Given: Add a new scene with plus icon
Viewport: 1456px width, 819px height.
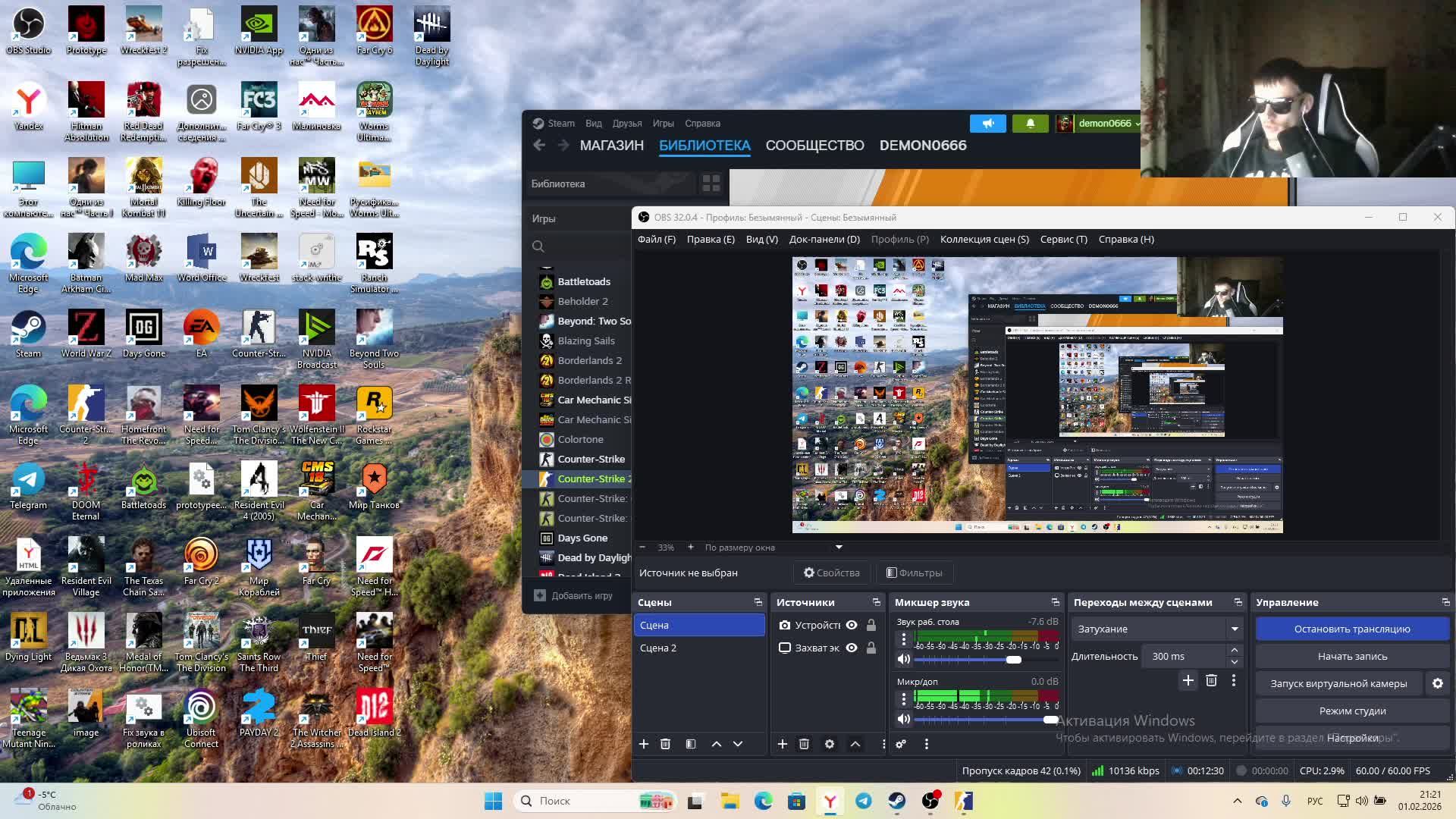Looking at the screenshot, I should coord(643,744).
